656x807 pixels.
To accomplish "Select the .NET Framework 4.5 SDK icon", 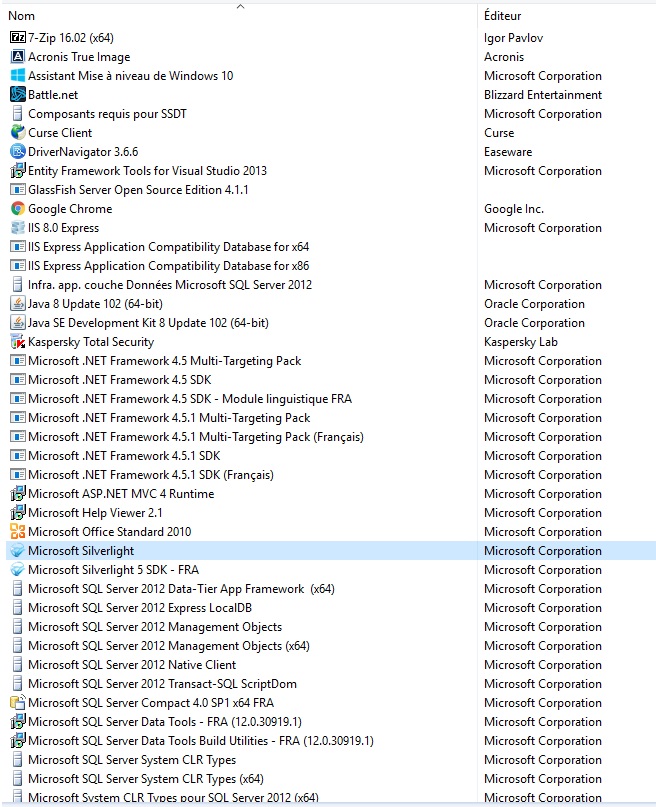I will [17, 380].
